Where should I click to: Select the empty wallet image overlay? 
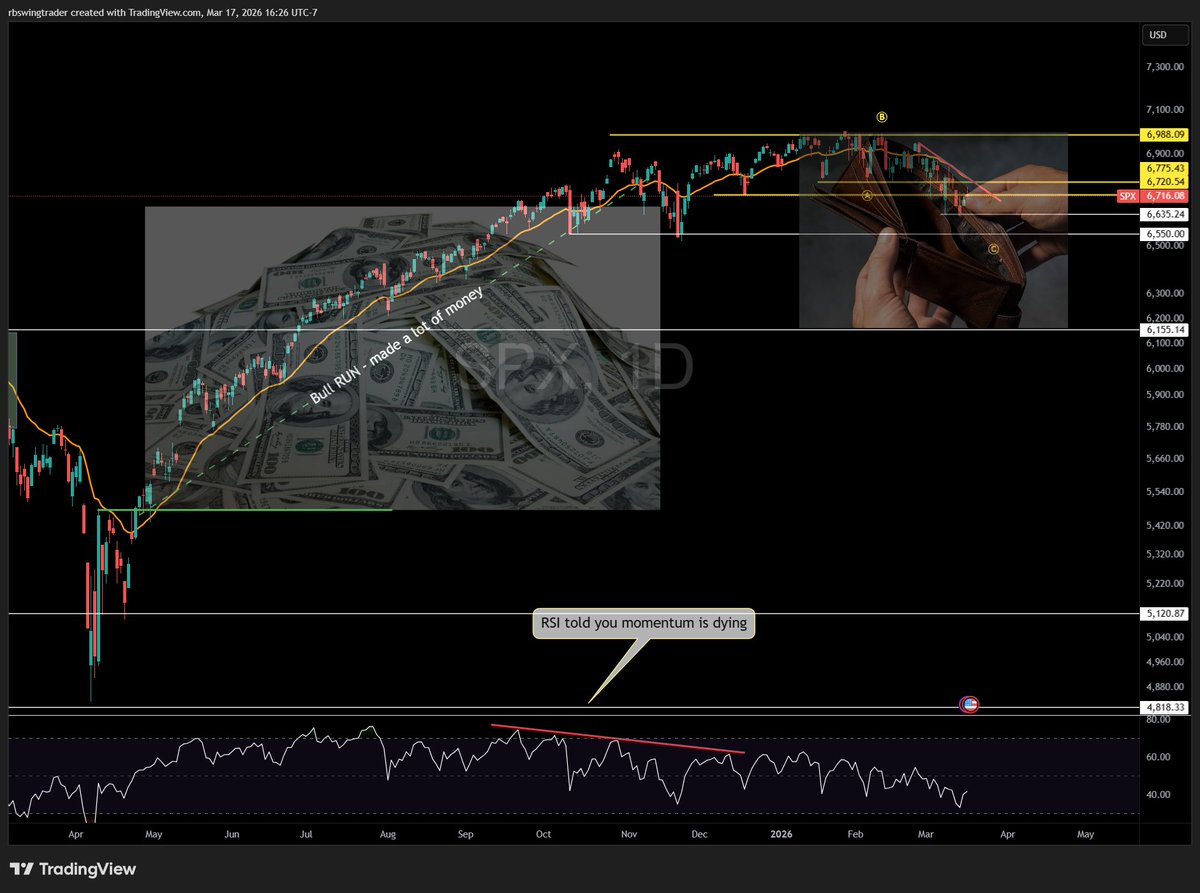tap(933, 231)
